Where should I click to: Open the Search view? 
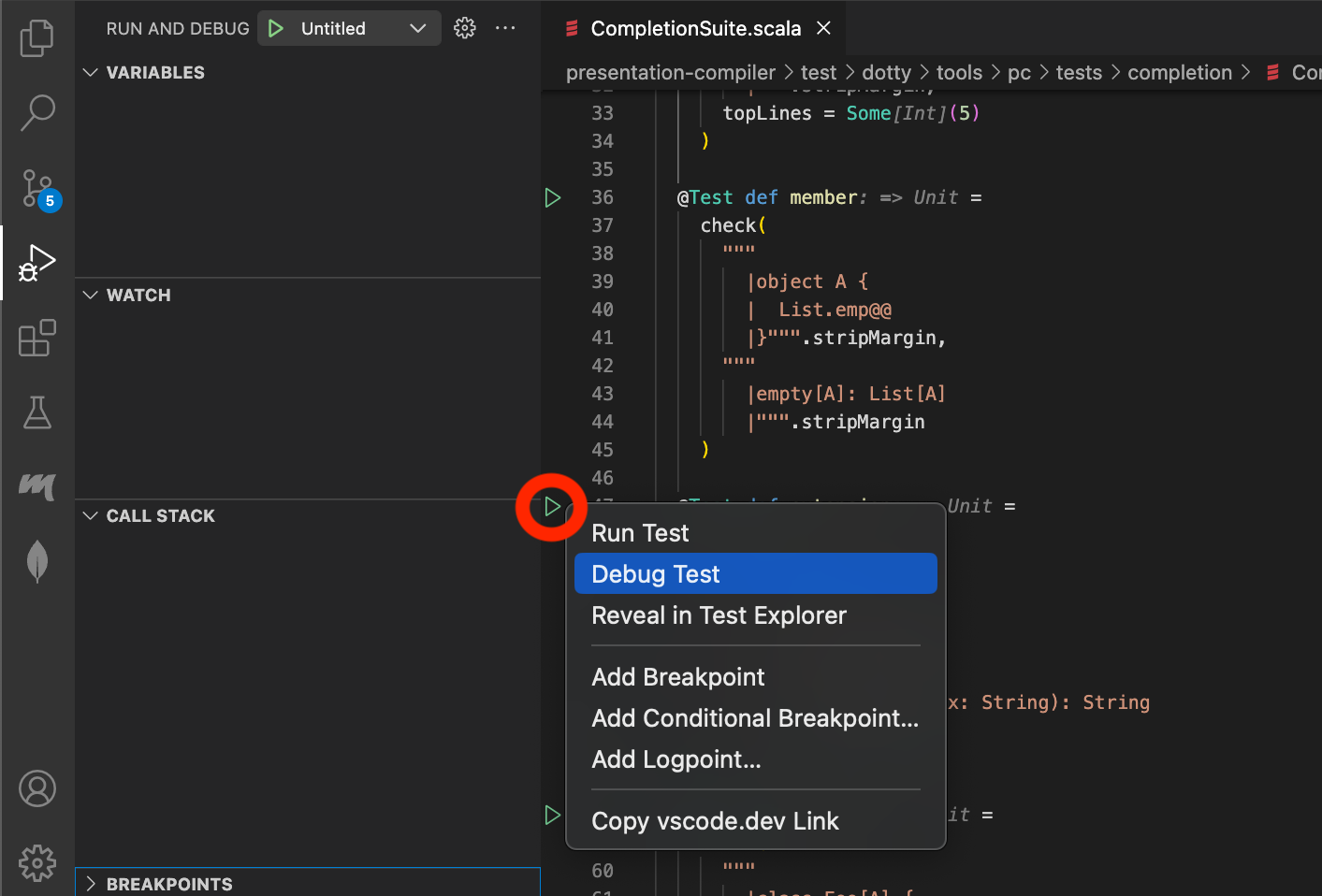[x=37, y=112]
